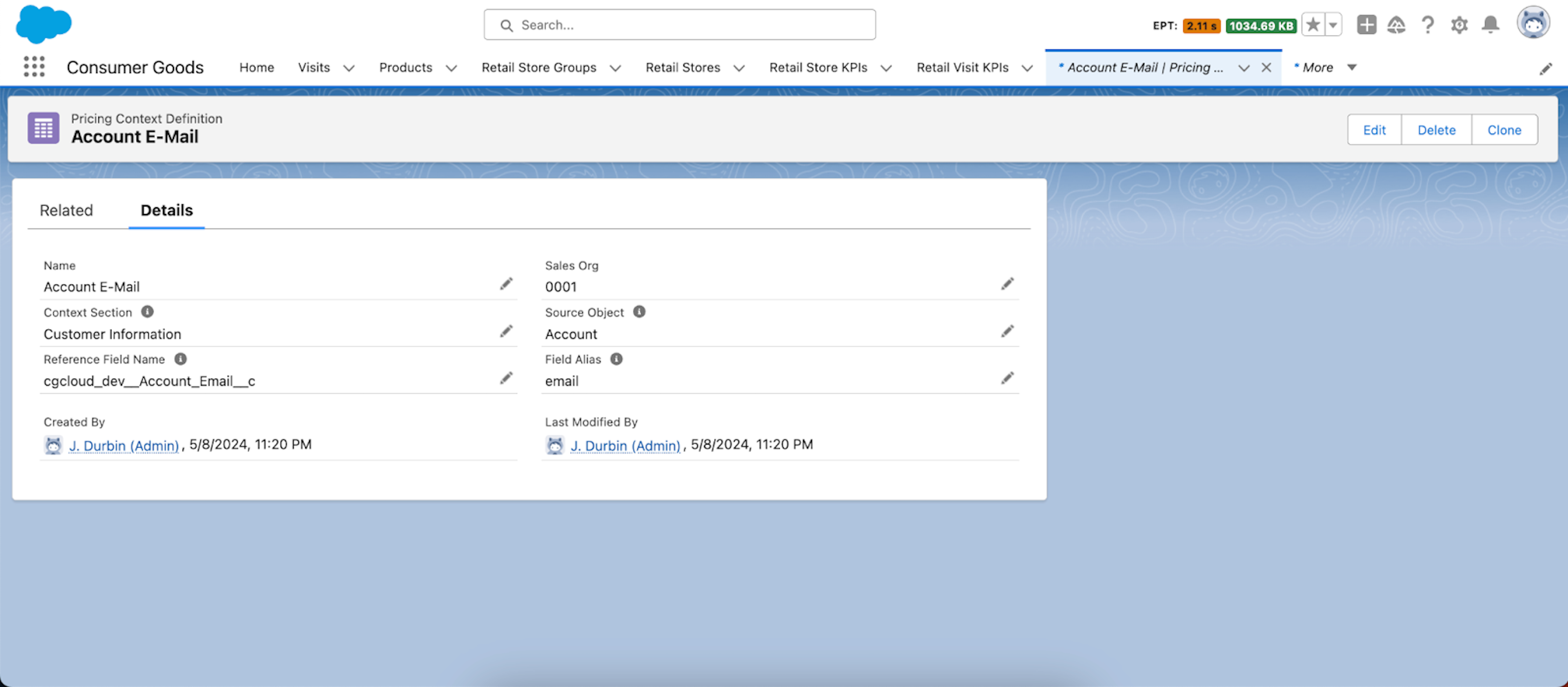Click the cgcloud_dev__Account_Email__c value
1568x687 pixels.
[149, 381]
